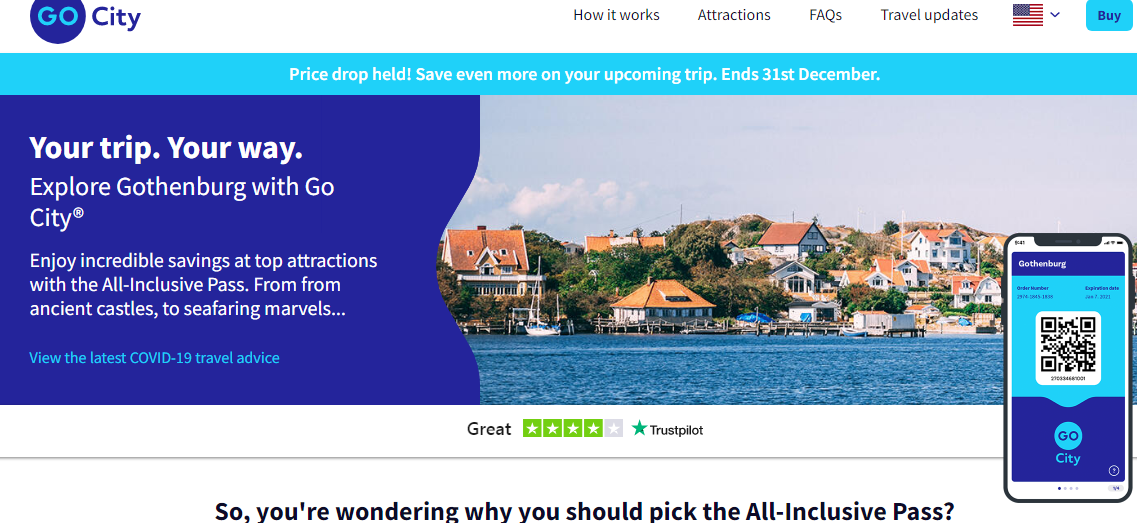Click the QR code on the phone pass
Viewport: 1137px width, 523px height.
pos(1068,344)
